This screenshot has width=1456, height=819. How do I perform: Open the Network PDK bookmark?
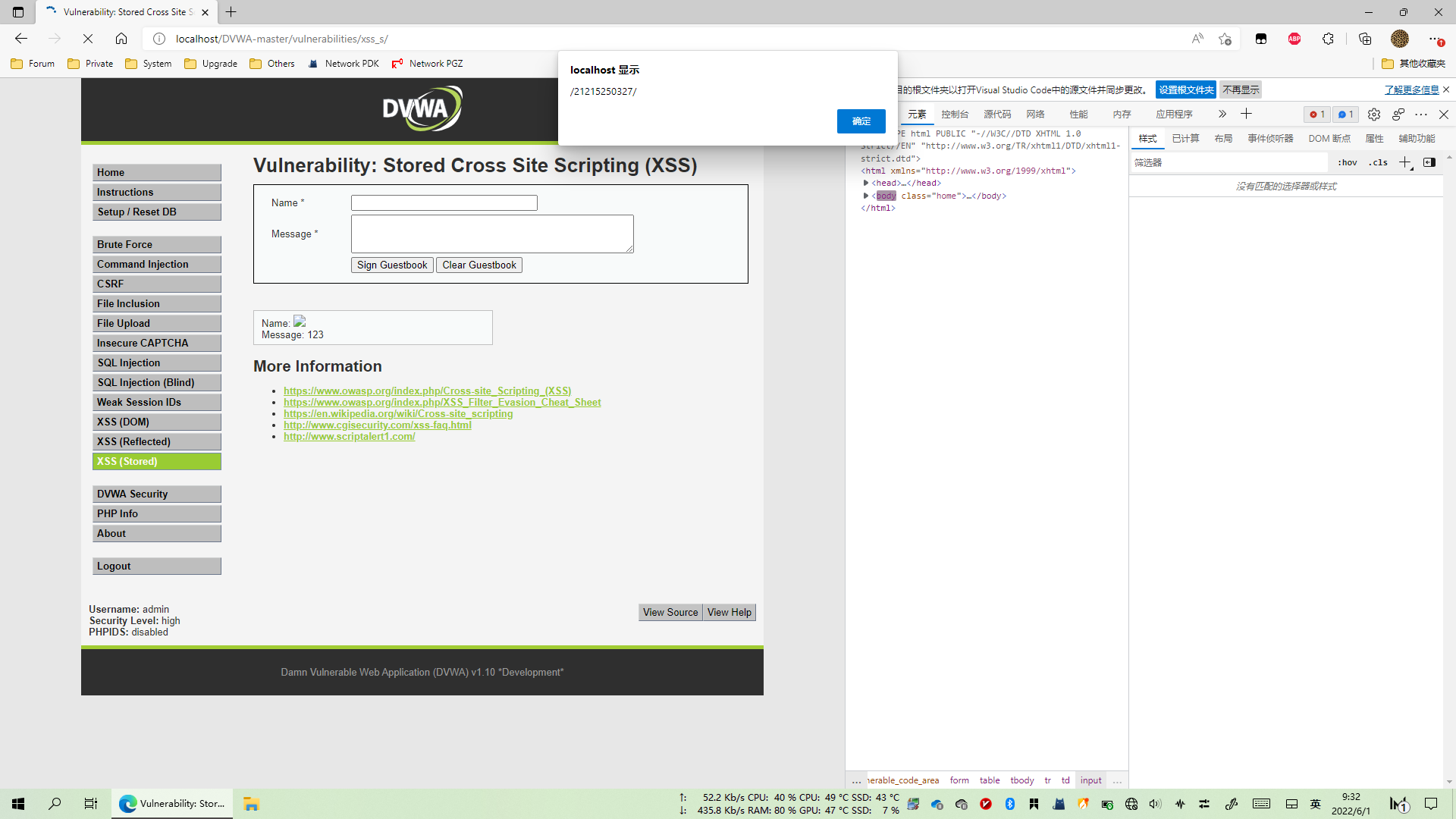(344, 64)
